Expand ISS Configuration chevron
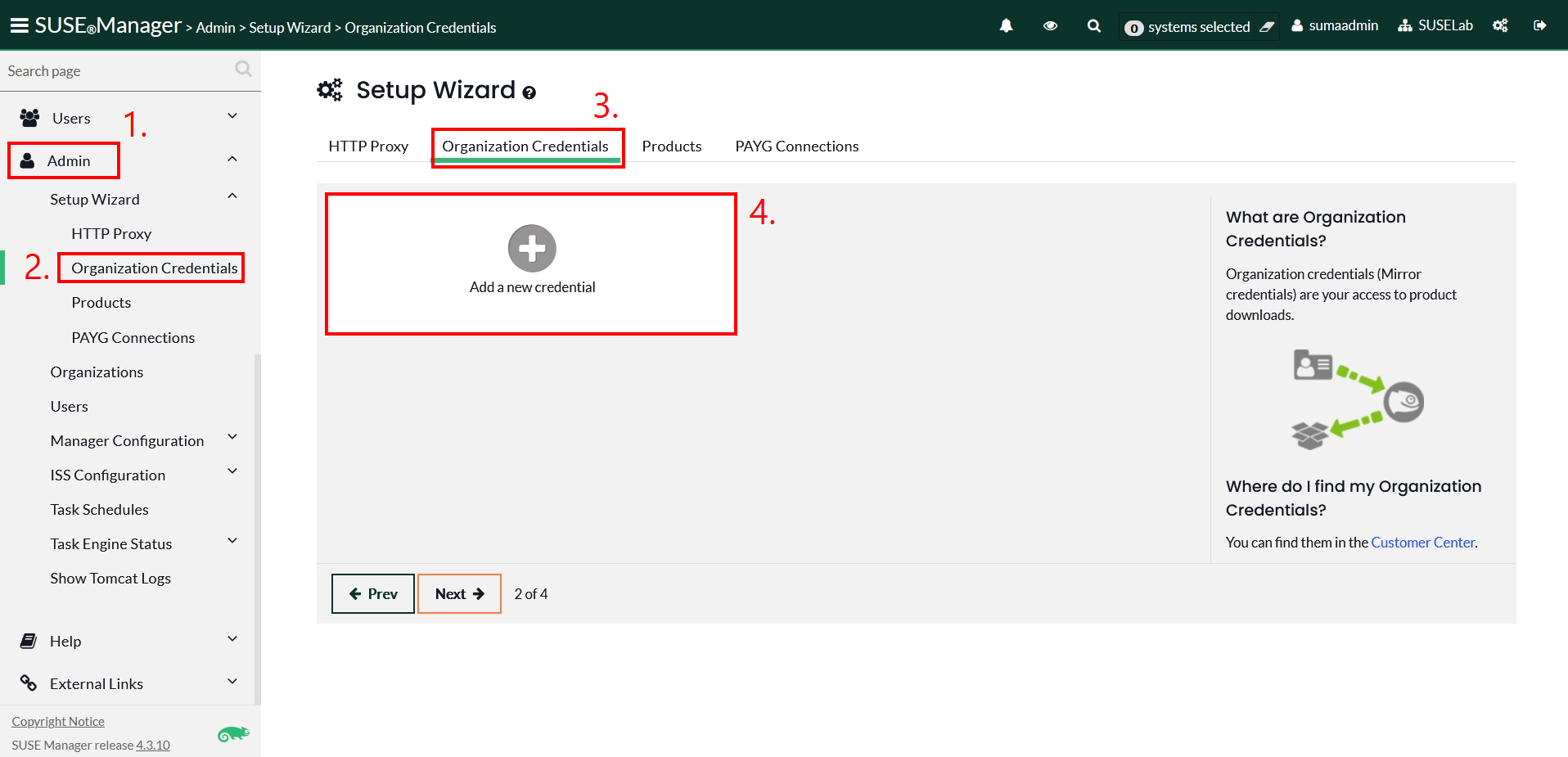The width and height of the screenshot is (1568, 757). [x=232, y=471]
